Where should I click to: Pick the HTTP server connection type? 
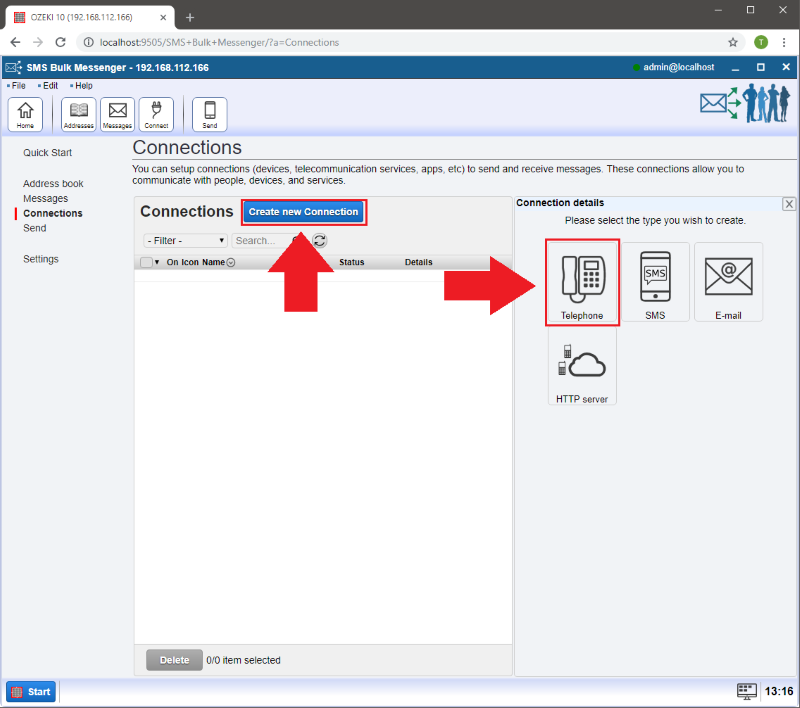coord(582,366)
